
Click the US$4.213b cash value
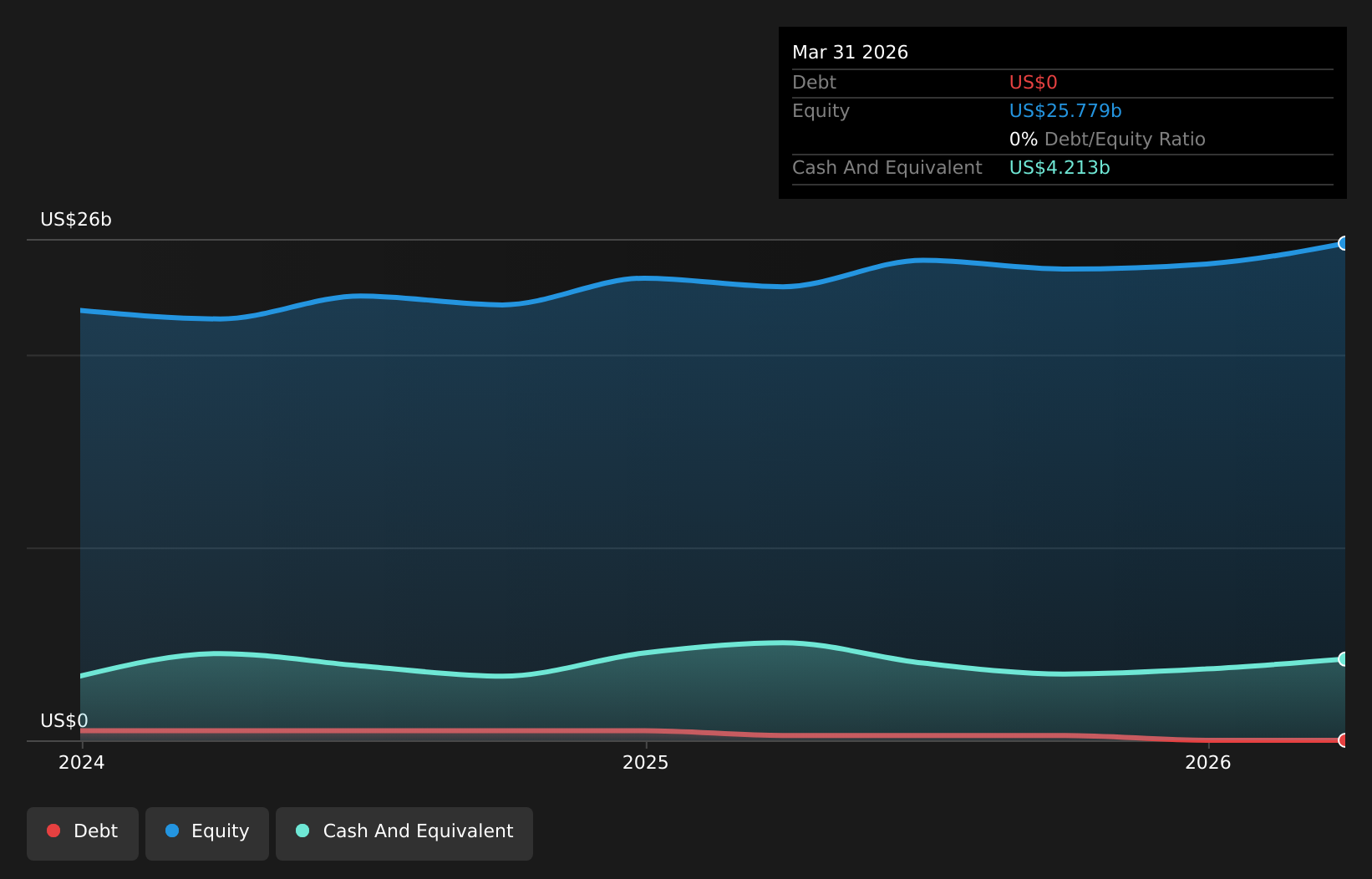click(1059, 168)
